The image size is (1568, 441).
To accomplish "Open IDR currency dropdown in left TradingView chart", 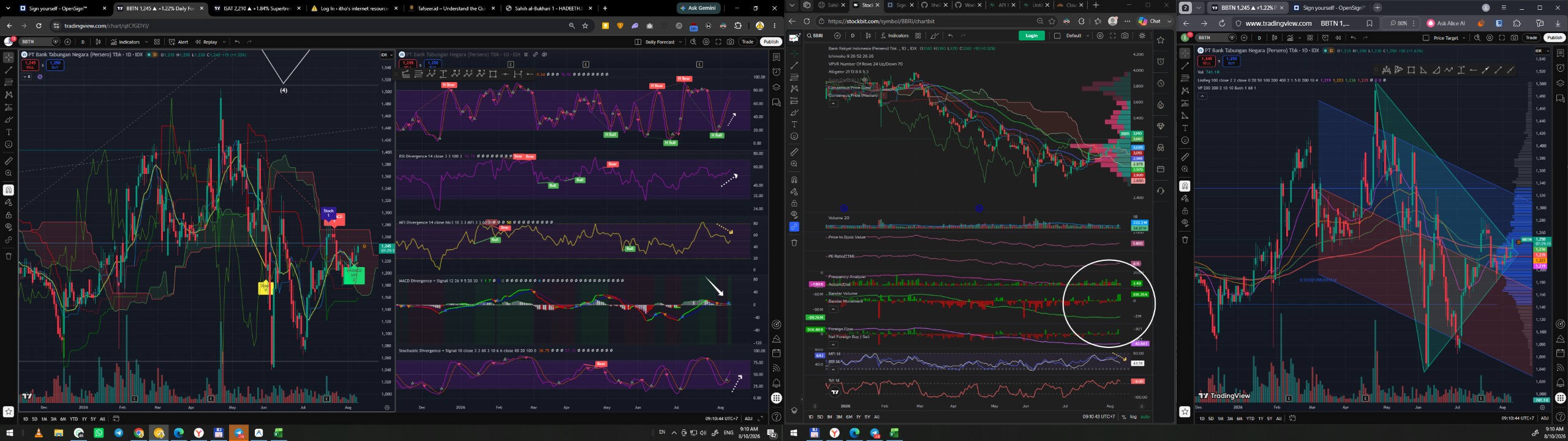I will (386, 55).
